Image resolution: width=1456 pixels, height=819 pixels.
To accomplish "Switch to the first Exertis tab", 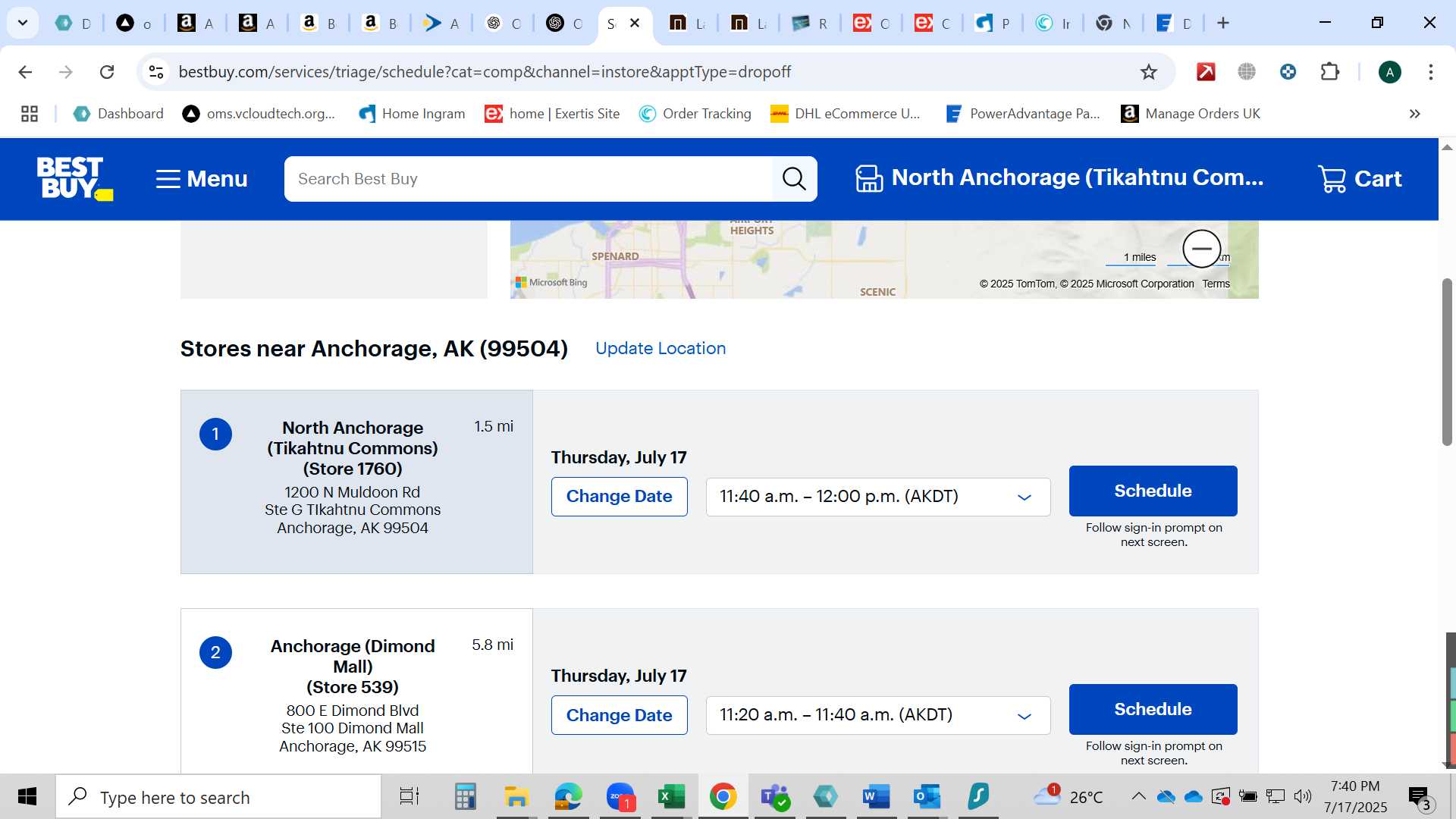I will click(x=871, y=24).
